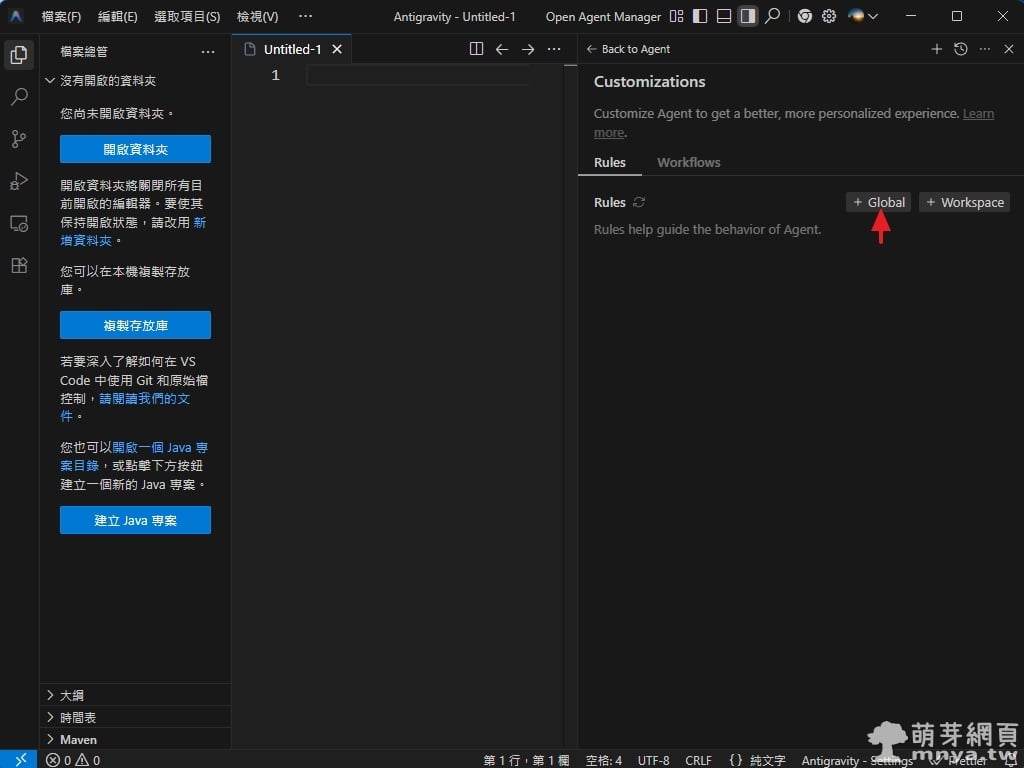Image resolution: width=1024 pixels, height=768 pixels.
Task: Open the Source Control view icon
Action: click(19, 139)
